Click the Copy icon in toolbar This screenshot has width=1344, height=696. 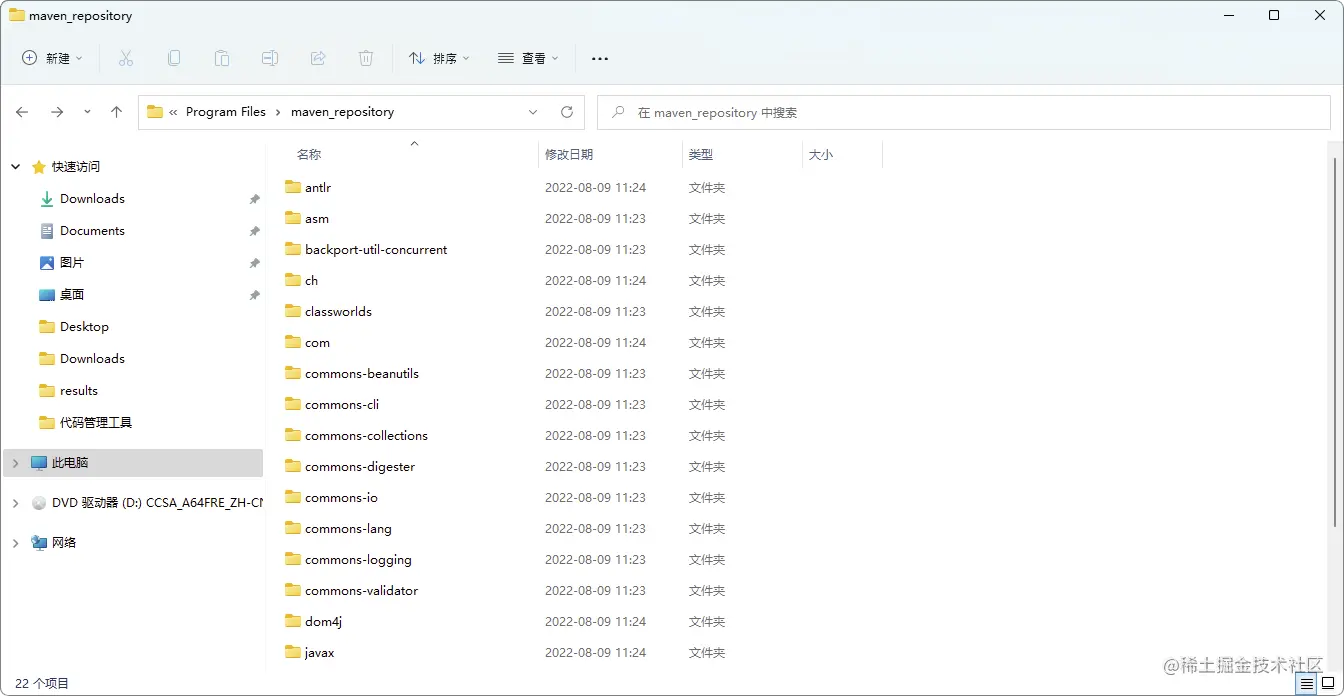coord(174,59)
